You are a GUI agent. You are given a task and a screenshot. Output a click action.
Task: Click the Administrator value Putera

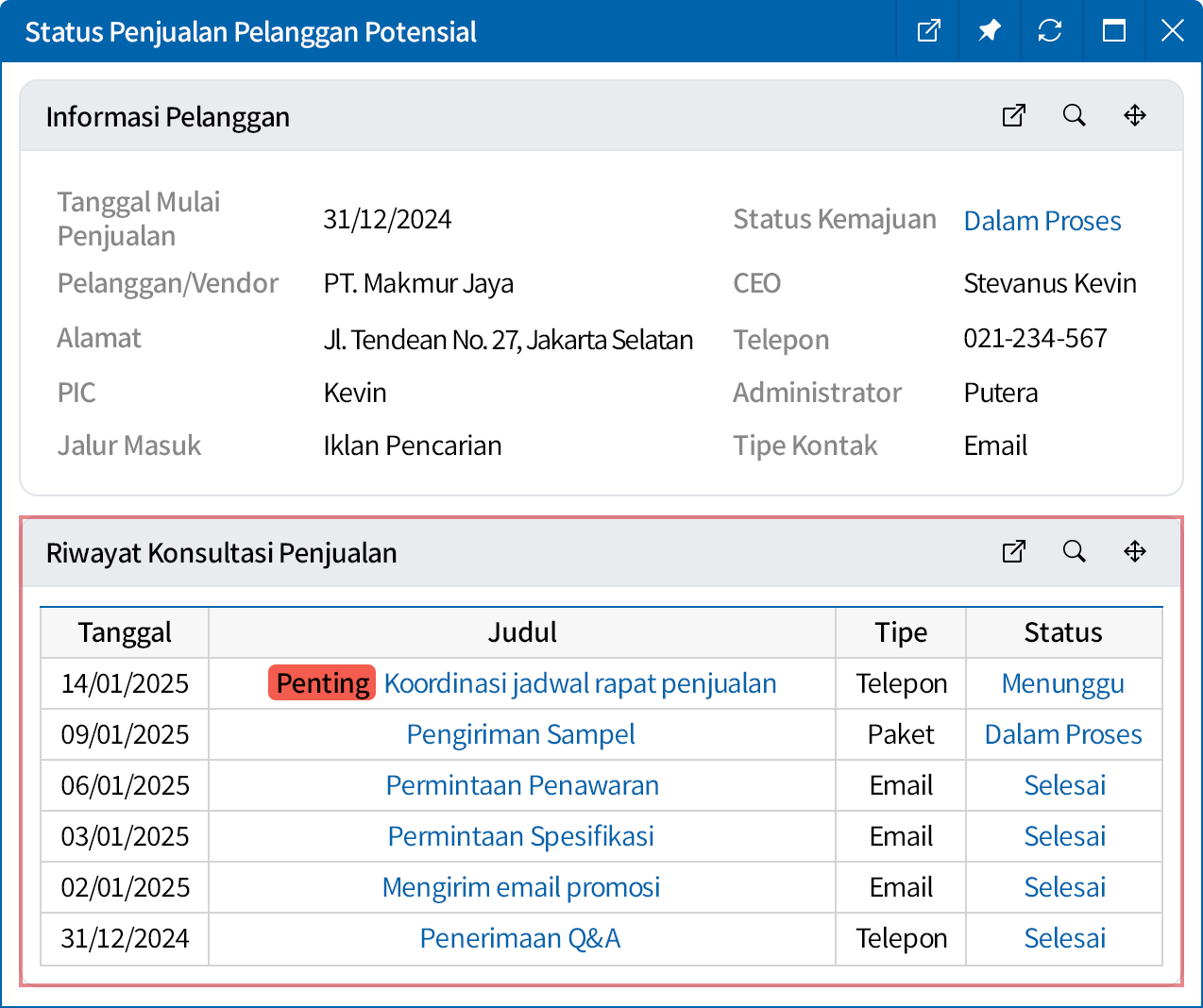1001,393
